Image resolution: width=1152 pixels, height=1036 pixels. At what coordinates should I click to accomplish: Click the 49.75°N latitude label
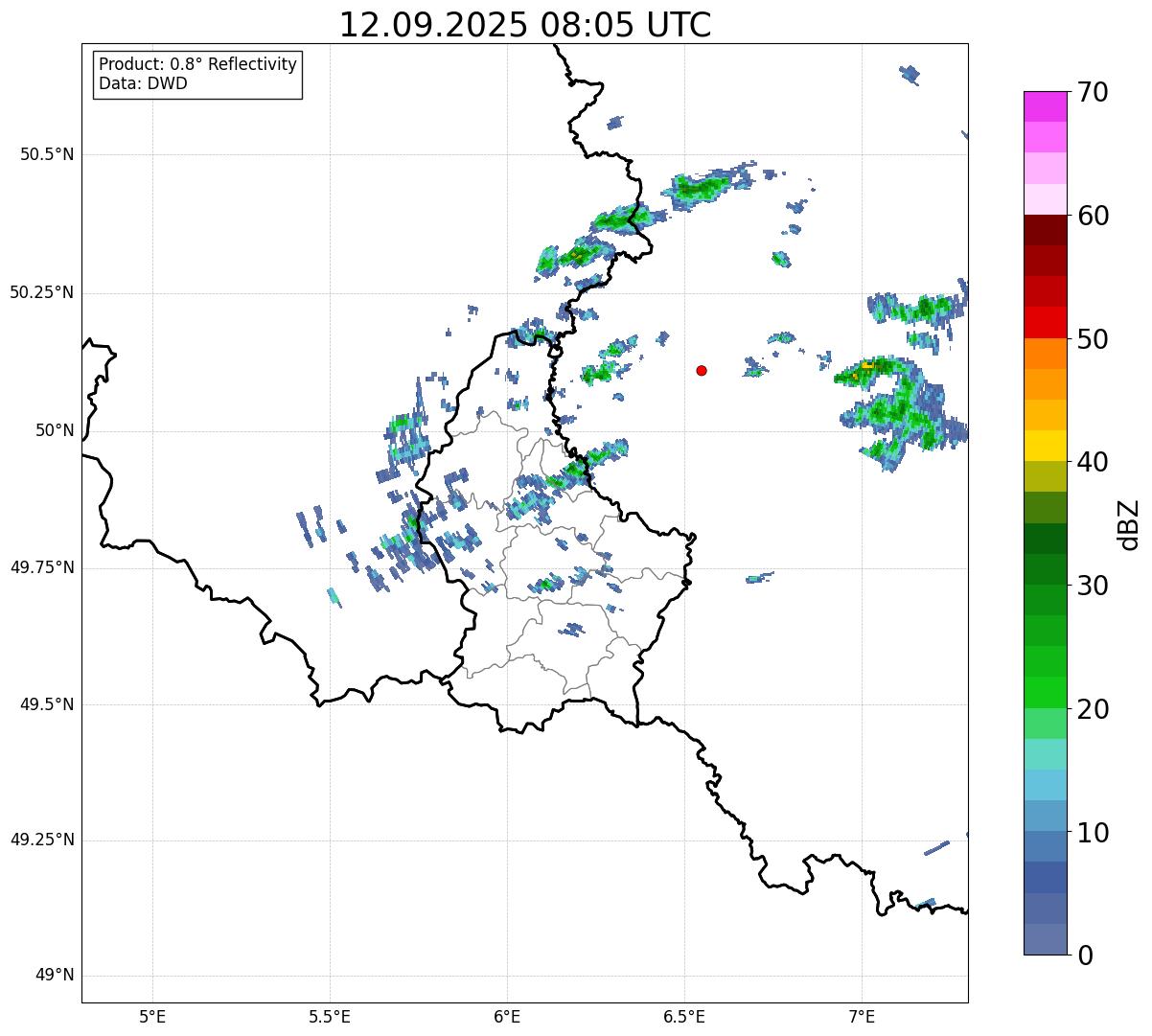click(42, 567)
